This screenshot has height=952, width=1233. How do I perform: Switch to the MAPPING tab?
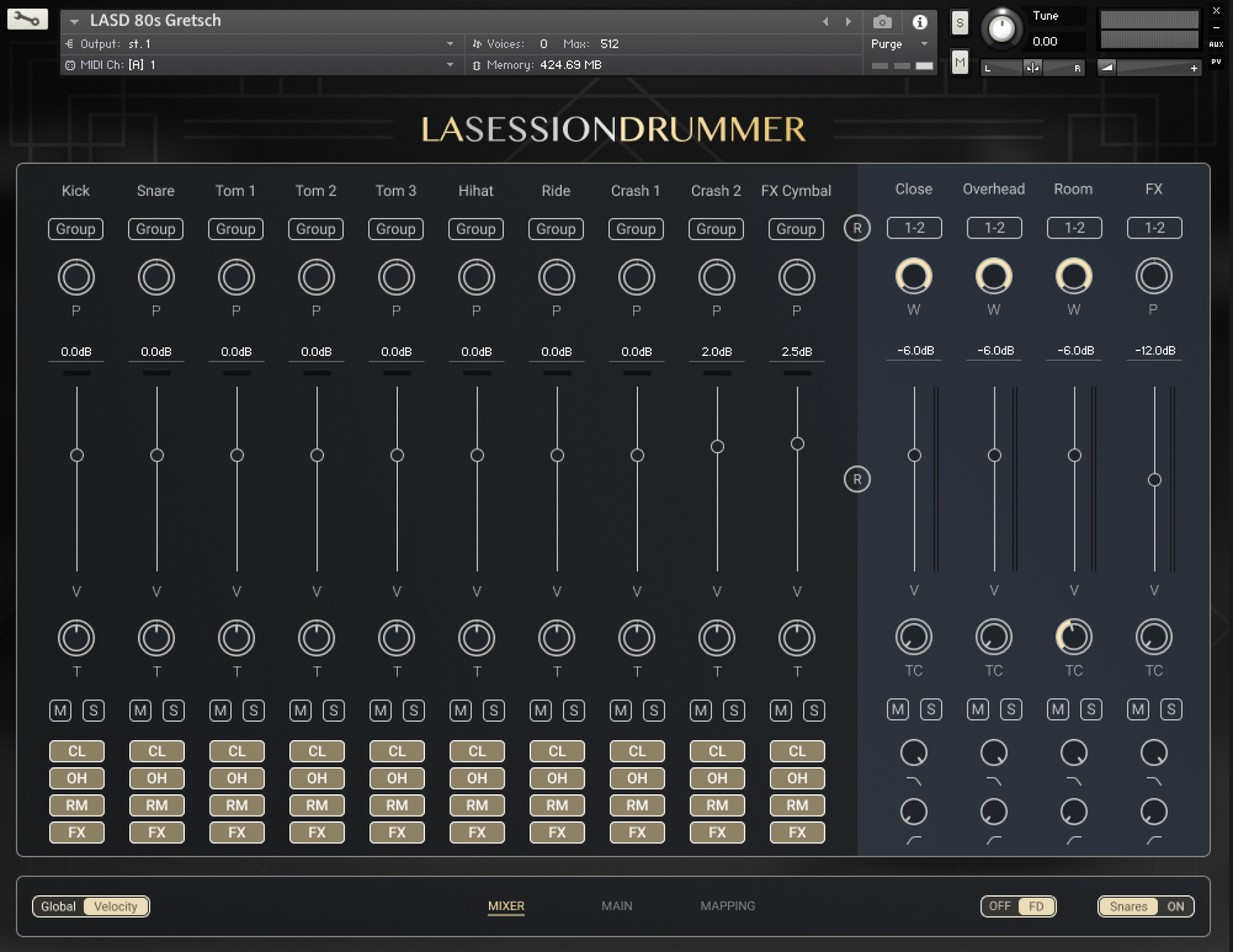tap(727, 906)
